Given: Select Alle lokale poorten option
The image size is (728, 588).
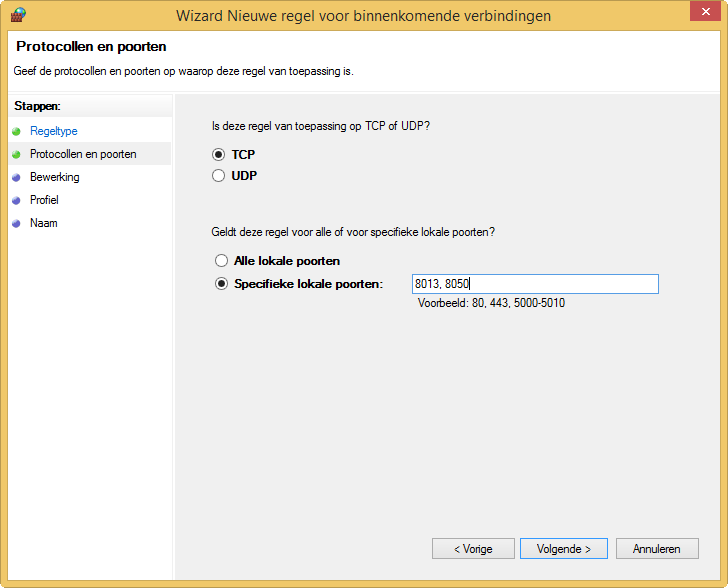Looking at the screenshot, I should 222,261.
